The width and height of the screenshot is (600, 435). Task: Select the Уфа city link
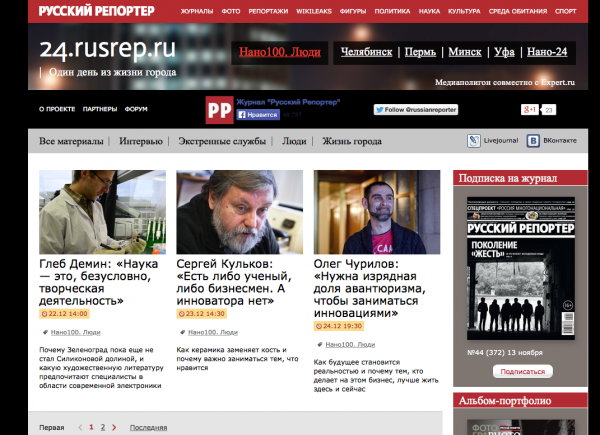[x=504, y=52]
